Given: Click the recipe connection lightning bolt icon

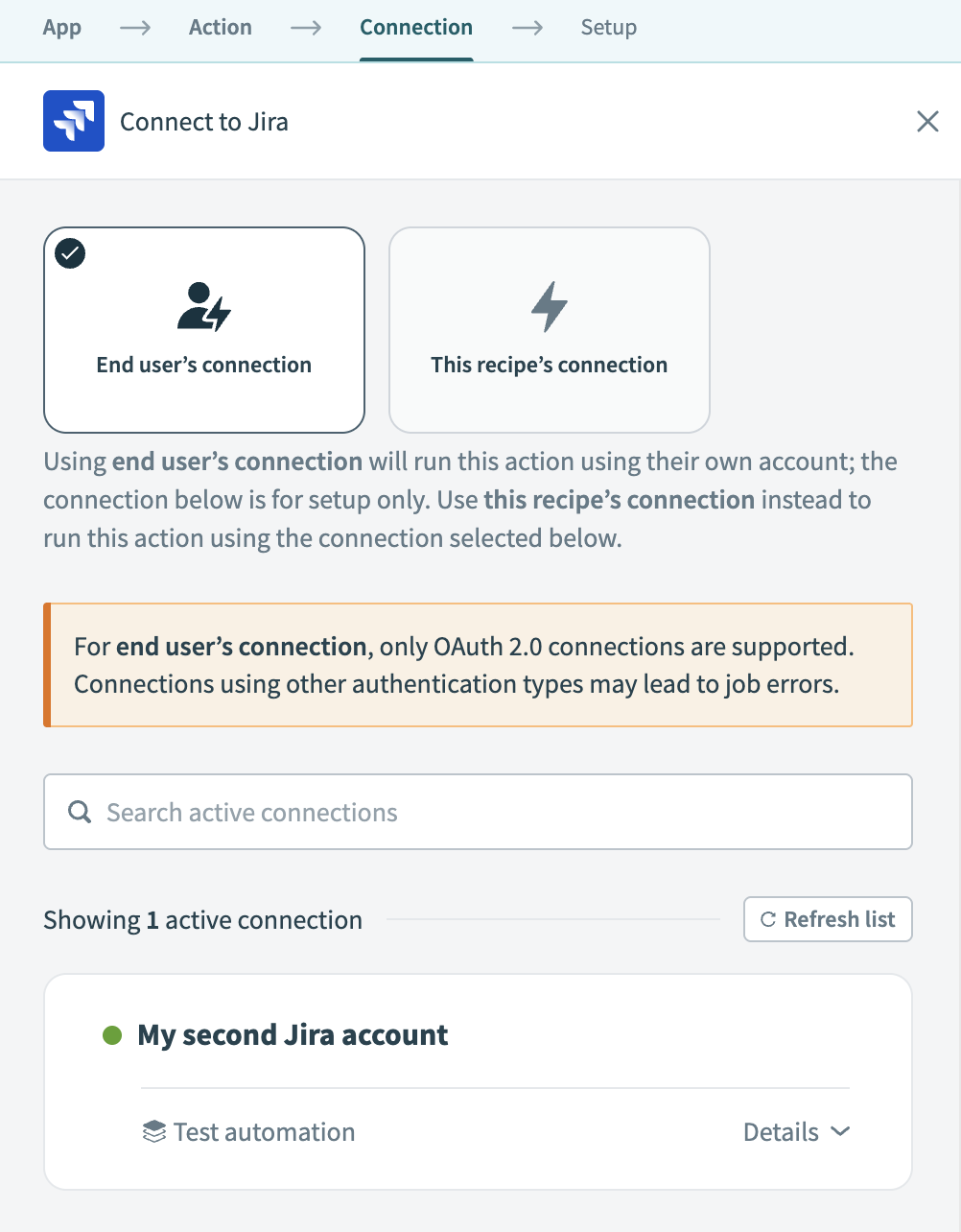Looking at the screenshot, I should click(550, 307).
